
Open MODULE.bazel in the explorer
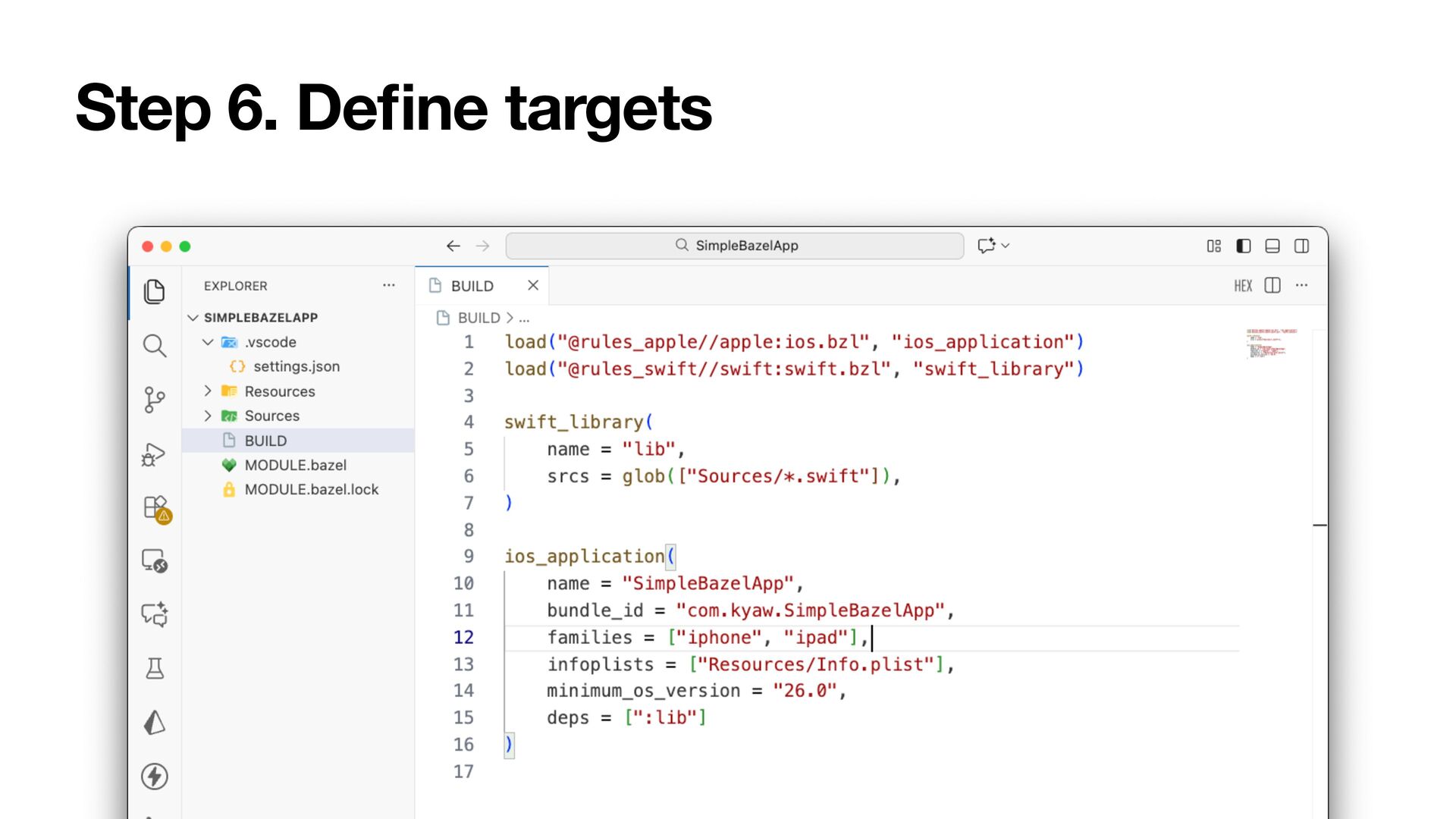(x=295, y=465)
